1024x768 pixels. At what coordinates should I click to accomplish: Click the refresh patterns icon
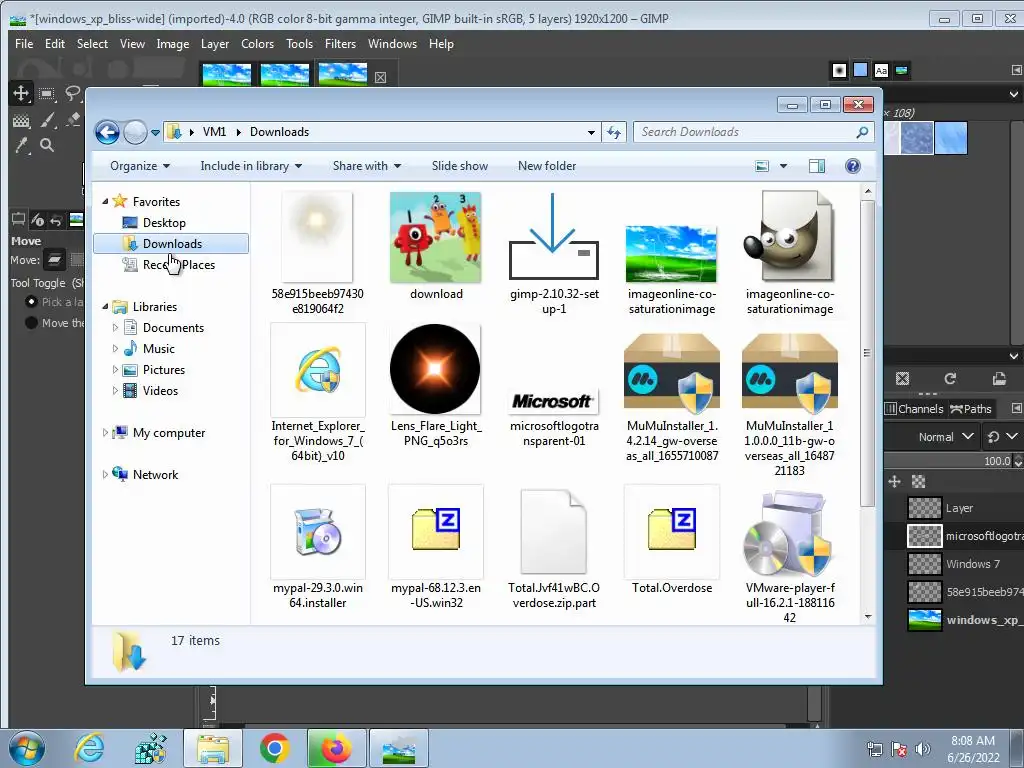coord(950,378)
